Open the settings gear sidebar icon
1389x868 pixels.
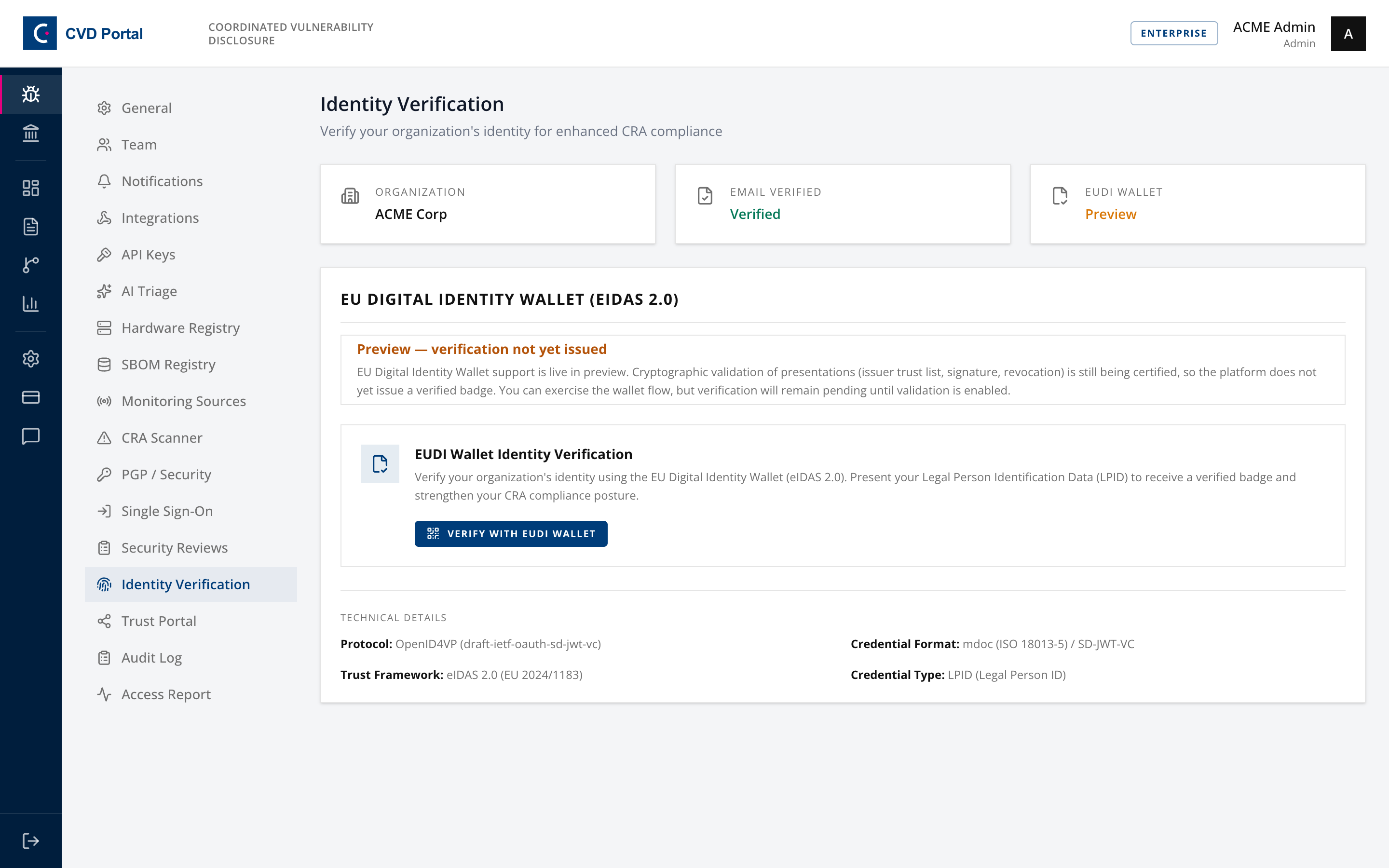pos(31,359)
